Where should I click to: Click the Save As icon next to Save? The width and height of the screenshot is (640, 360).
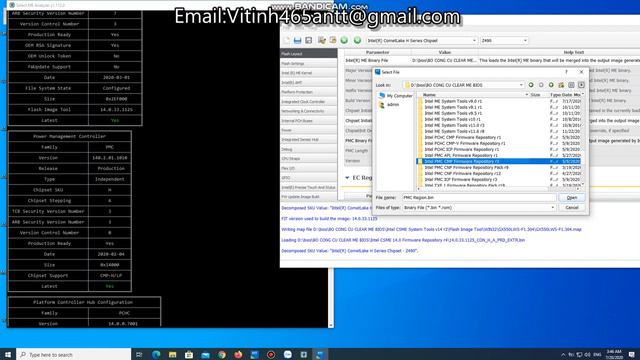click(309, 40)
